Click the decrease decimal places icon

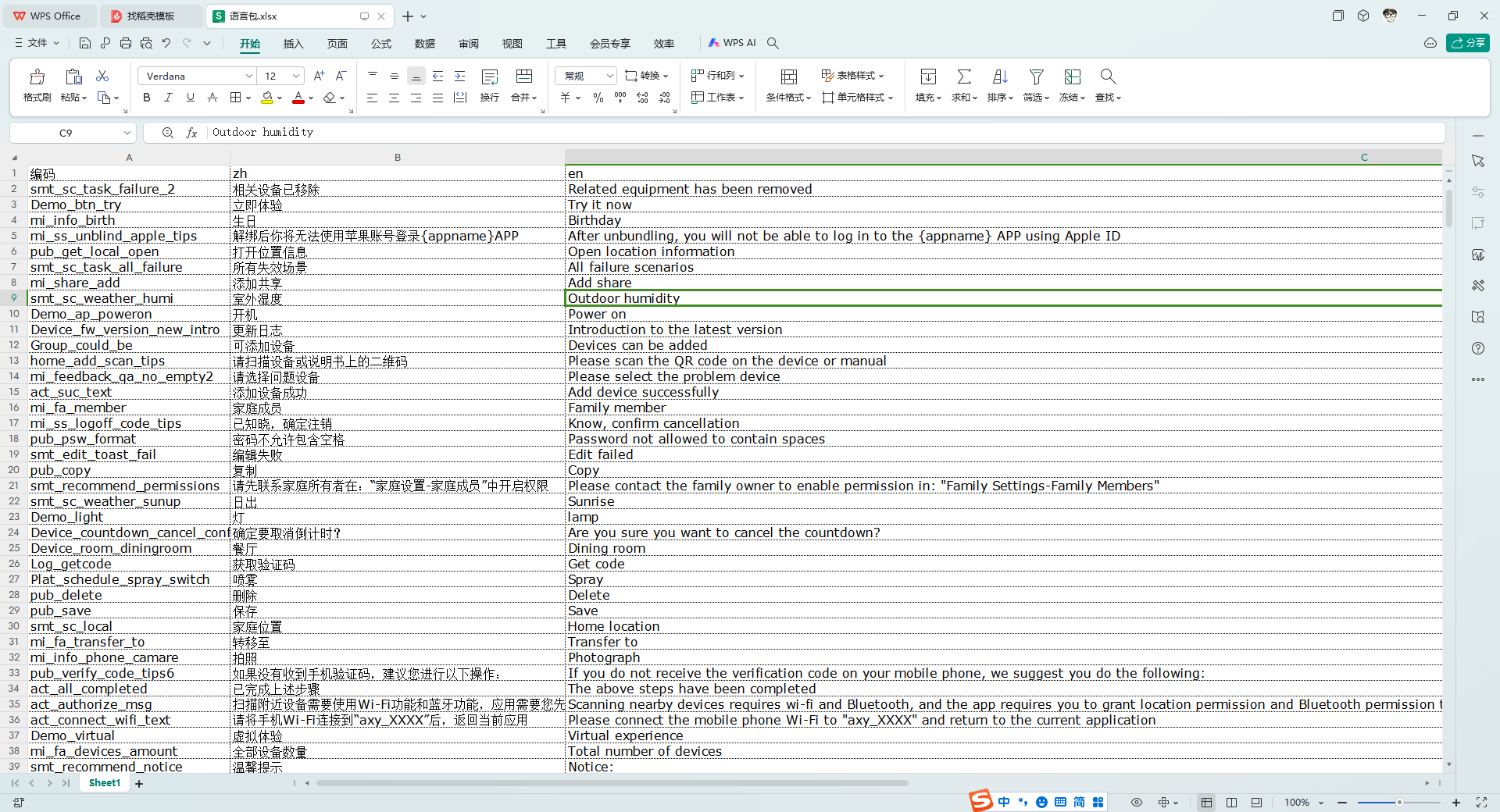(665, 98)
